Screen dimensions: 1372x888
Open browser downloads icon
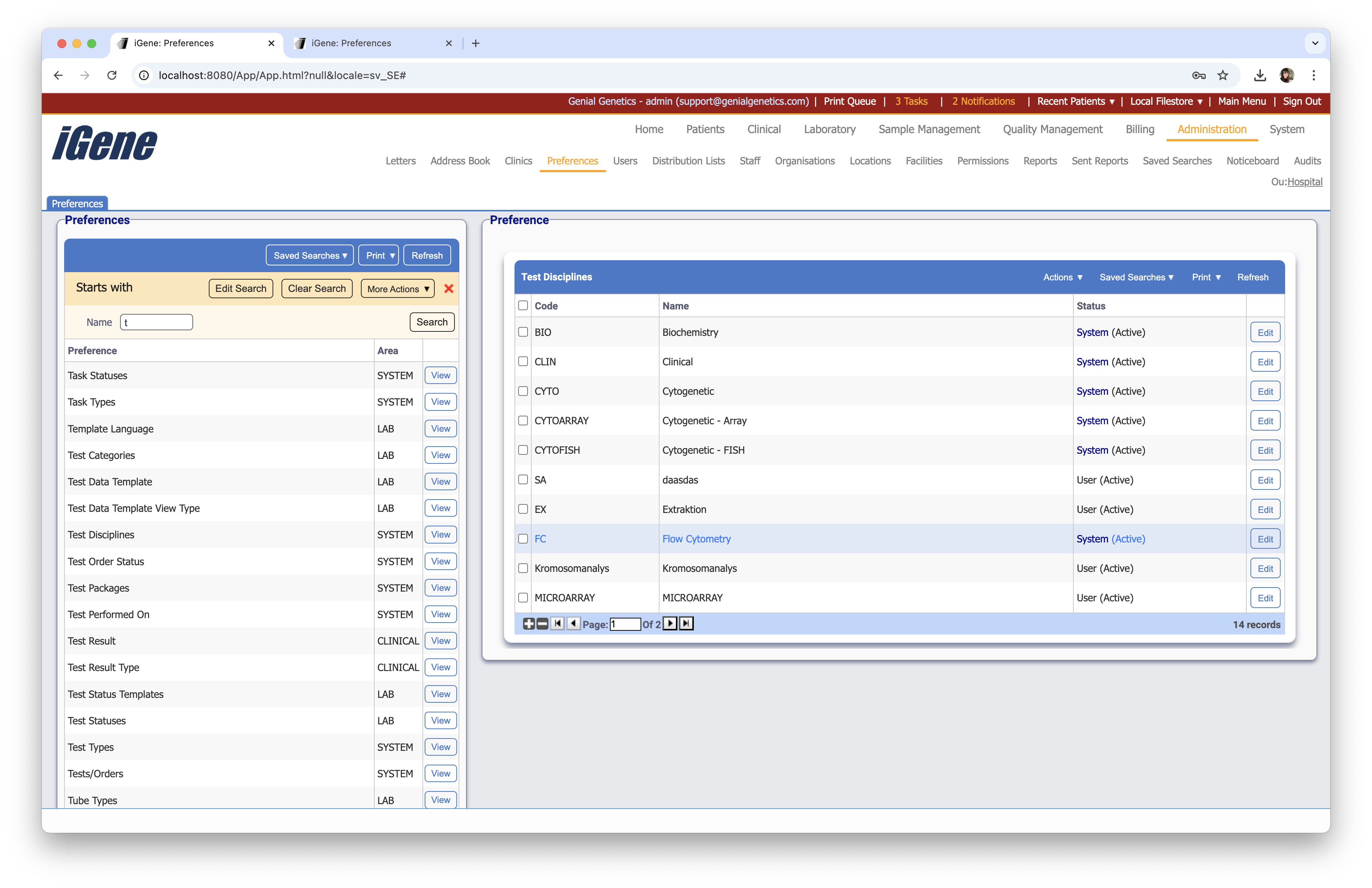[x=1259, y=75]
